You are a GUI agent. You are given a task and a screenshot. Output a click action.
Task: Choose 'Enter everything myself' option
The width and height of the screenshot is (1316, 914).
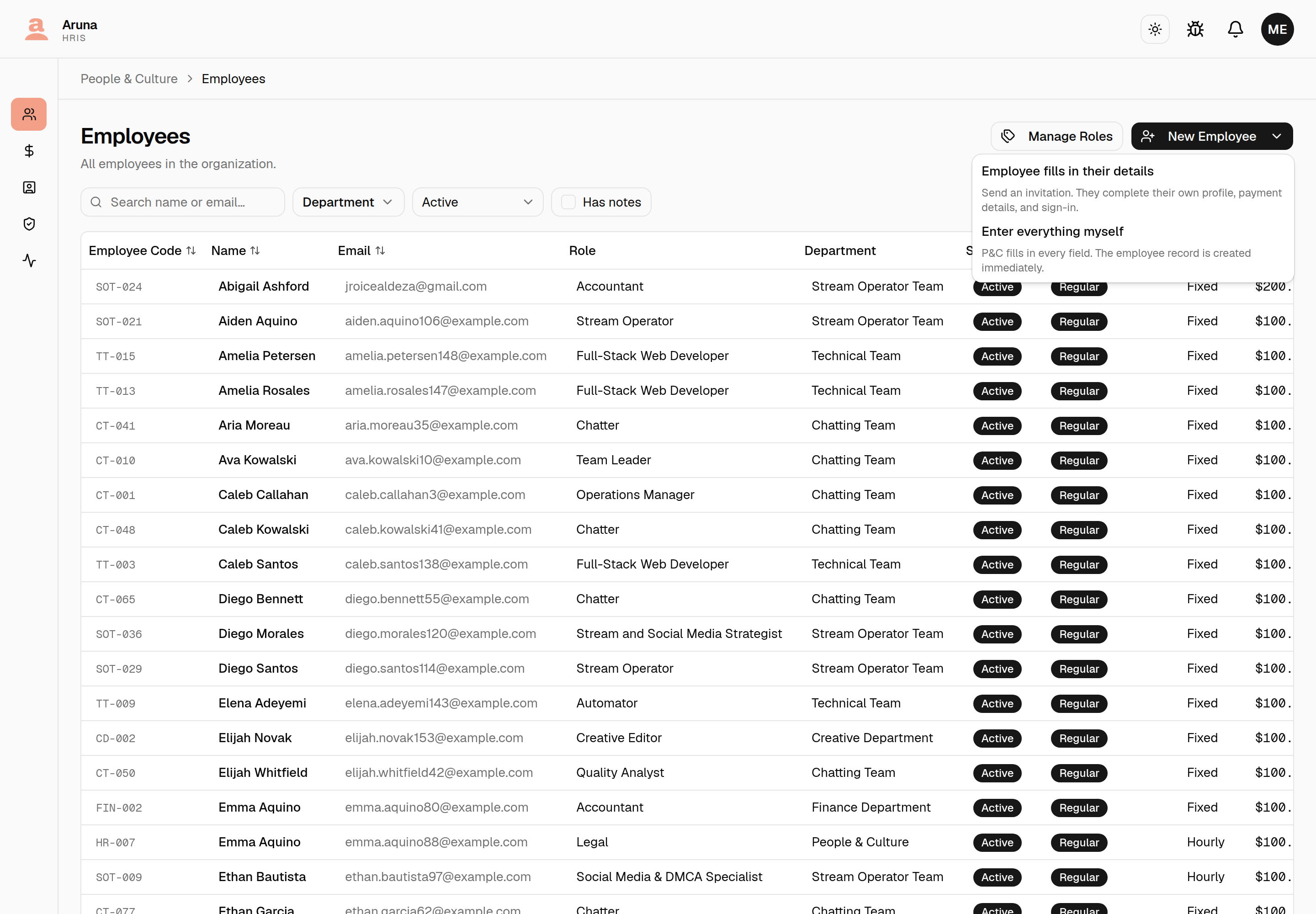(1132, 249)
